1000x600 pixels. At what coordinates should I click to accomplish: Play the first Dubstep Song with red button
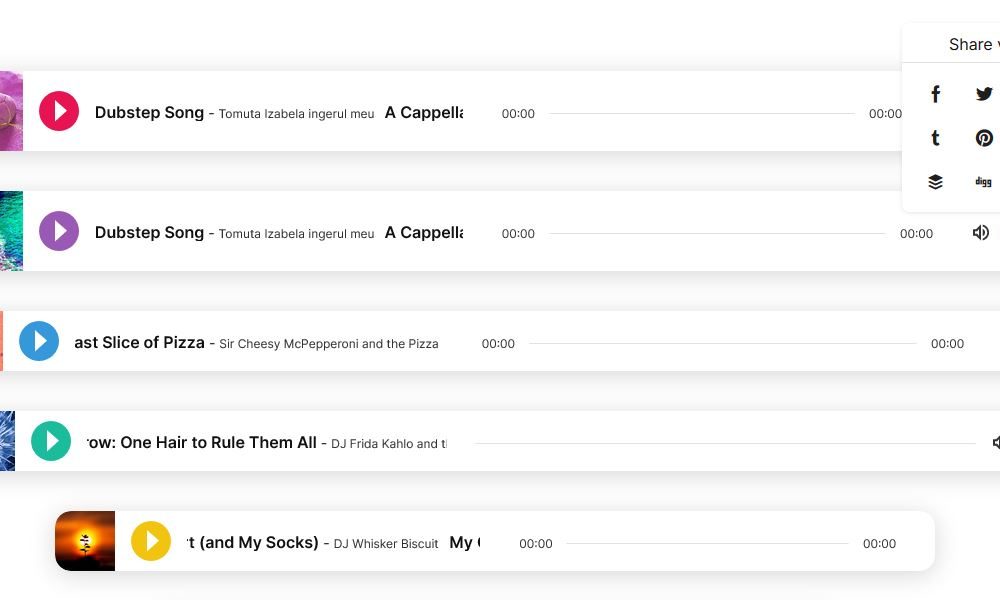tap(59, 111)
